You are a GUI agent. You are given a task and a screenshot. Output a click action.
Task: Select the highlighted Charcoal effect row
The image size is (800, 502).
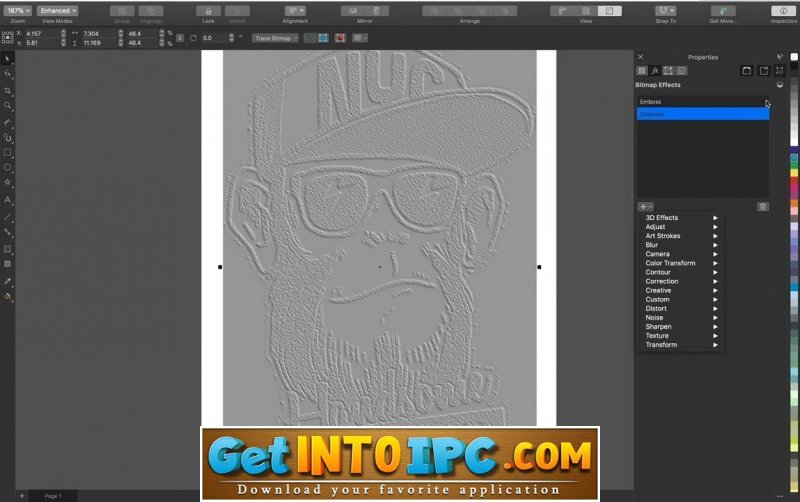[x=703, y=114]
